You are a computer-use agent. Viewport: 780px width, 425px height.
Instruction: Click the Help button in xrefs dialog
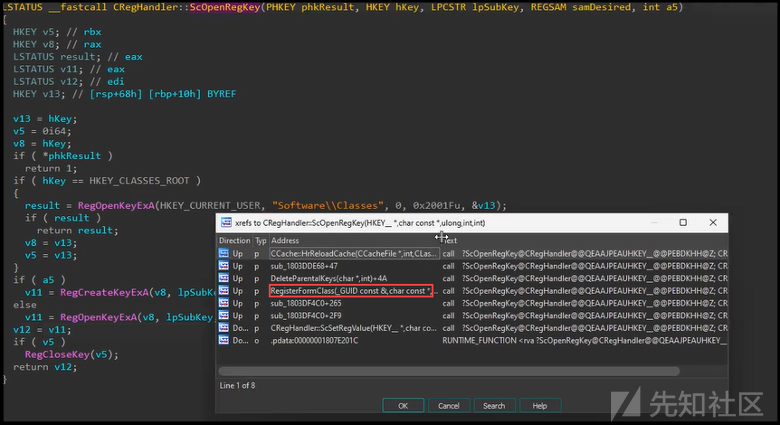point(540,406)
